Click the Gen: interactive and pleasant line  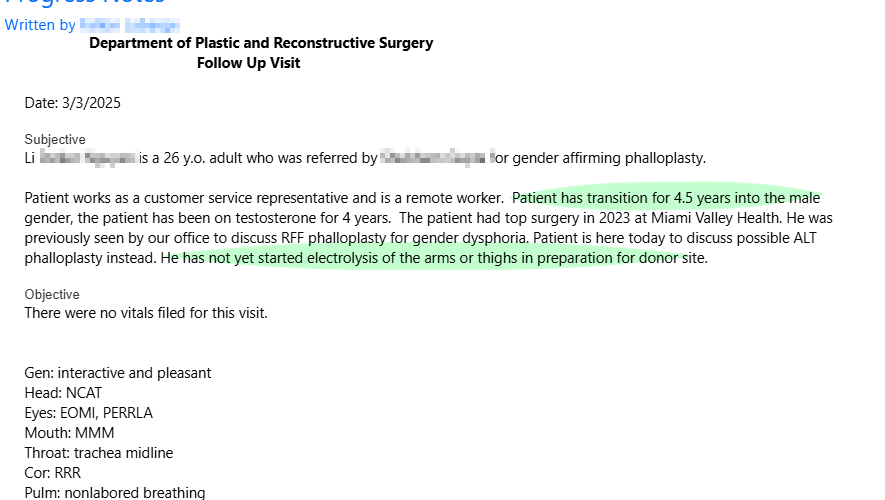117,373
